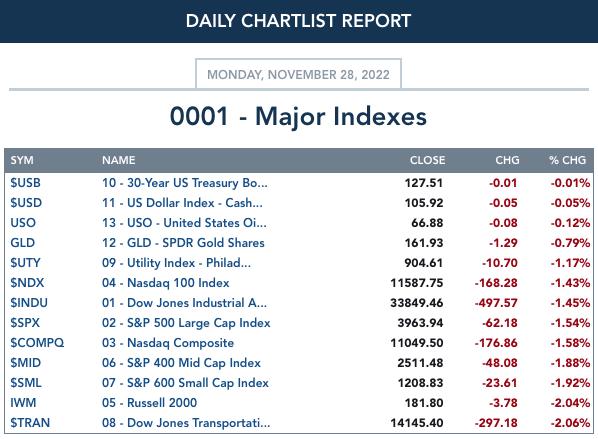
Task: Open the GLD symbol link
Action: [23, 243]
